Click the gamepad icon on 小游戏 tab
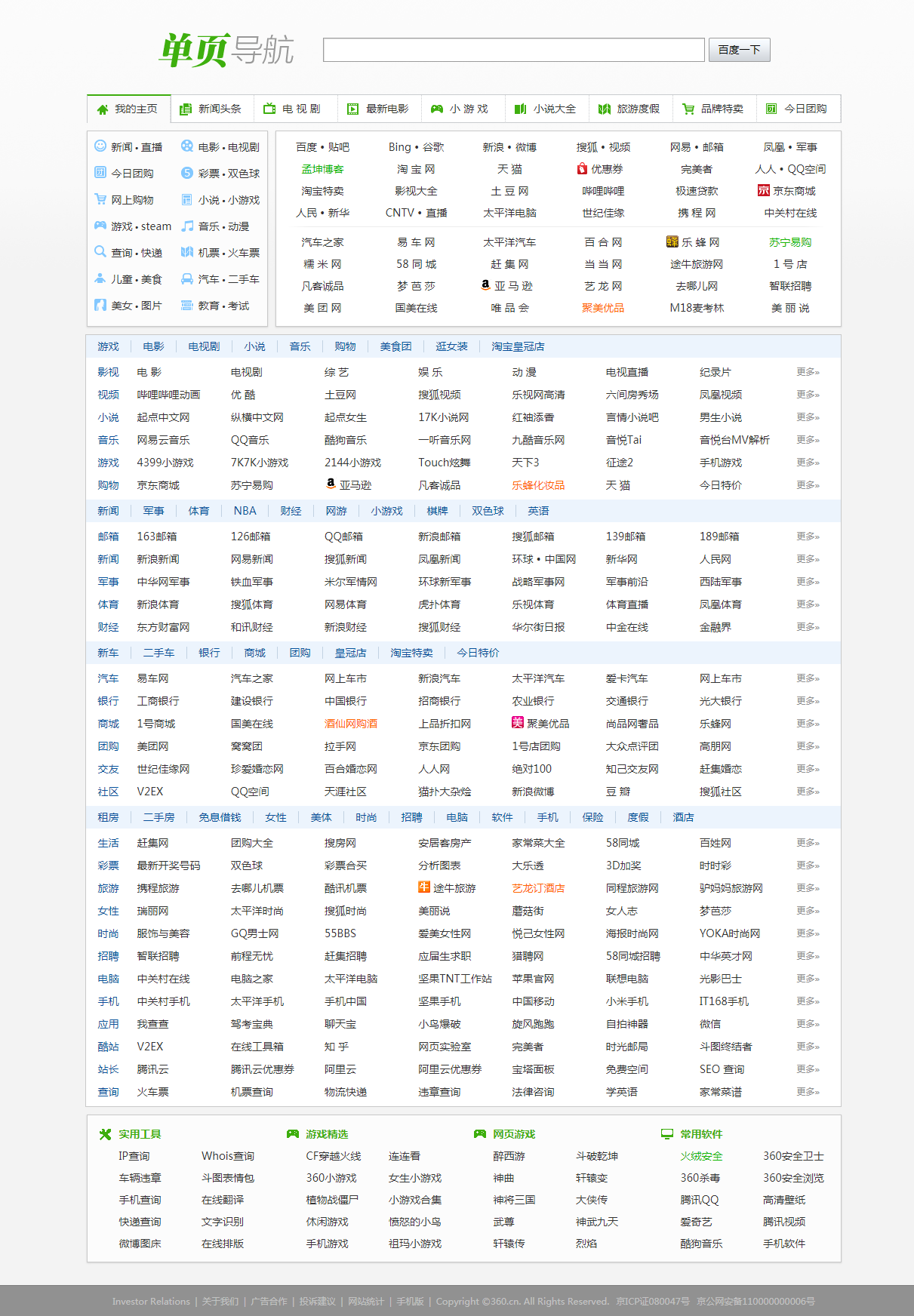The height and width of the screenshot is (1316, 914). (437, 109)
